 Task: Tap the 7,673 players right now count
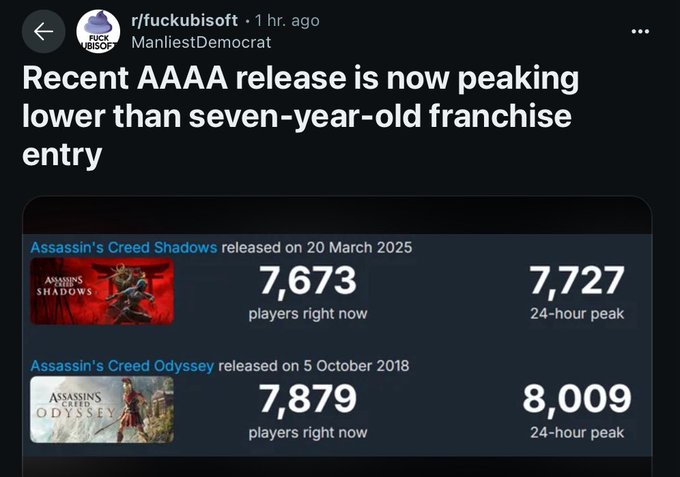coord(308,280)
